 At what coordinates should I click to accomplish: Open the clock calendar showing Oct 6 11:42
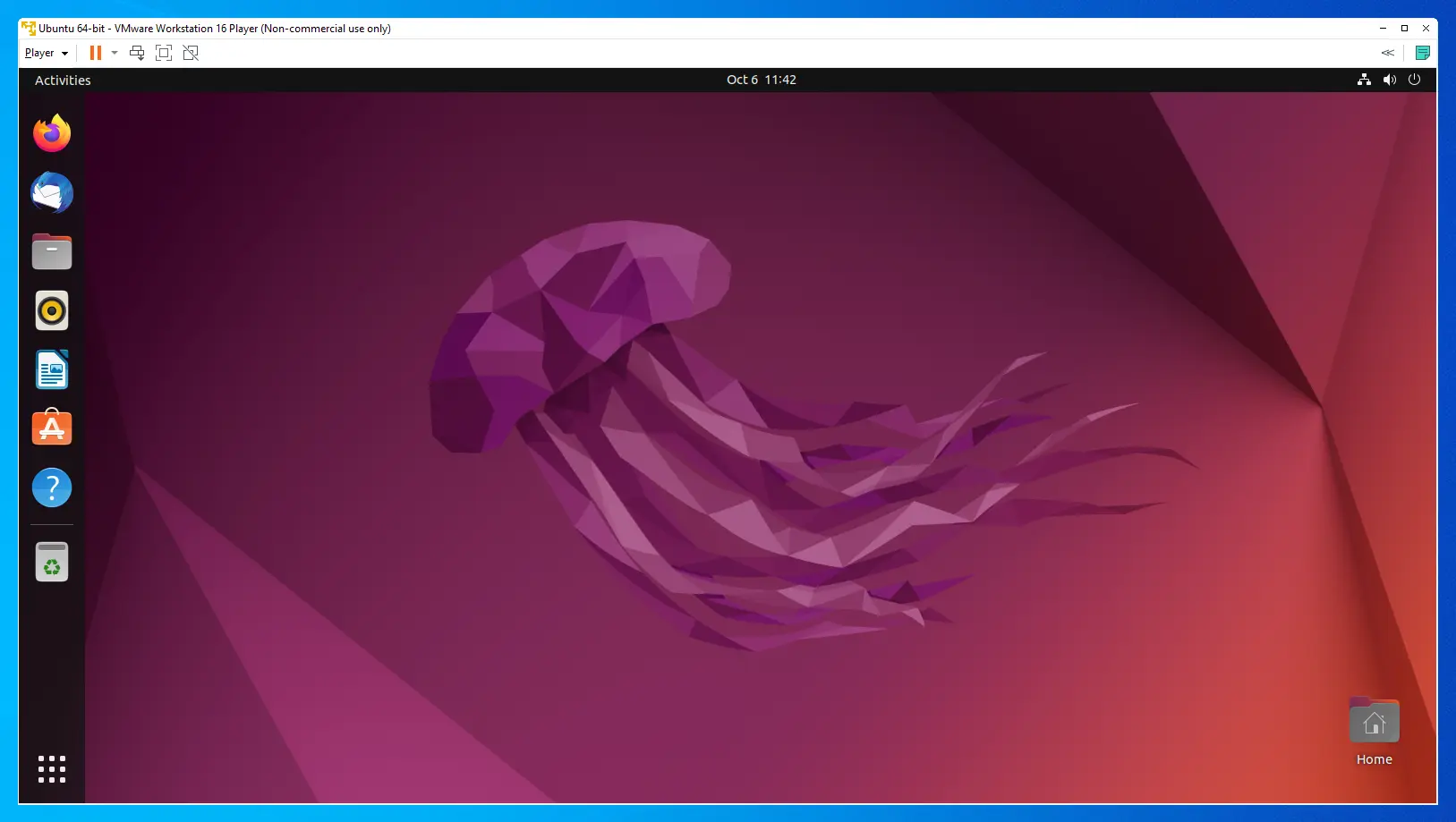(762, 80)
